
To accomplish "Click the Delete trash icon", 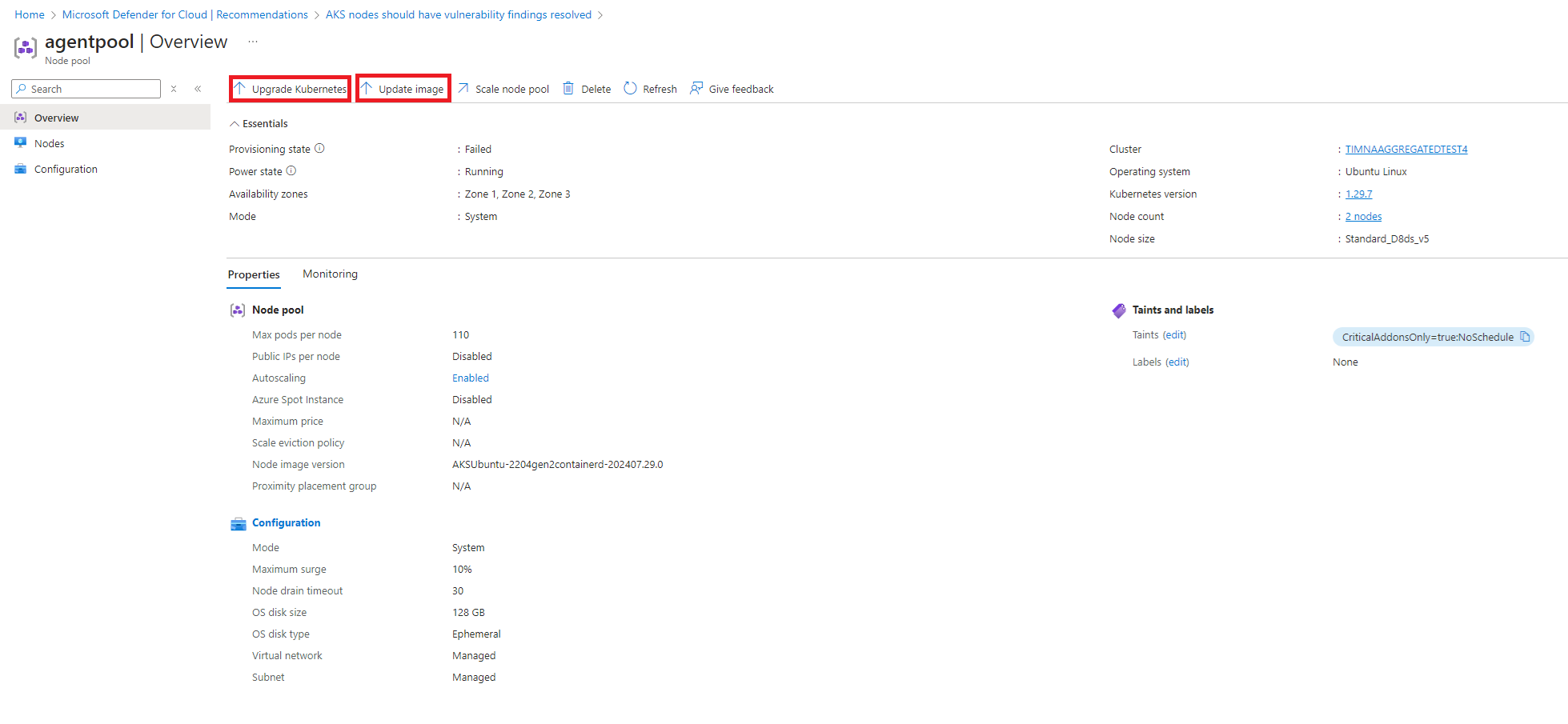I will point(568,88).
